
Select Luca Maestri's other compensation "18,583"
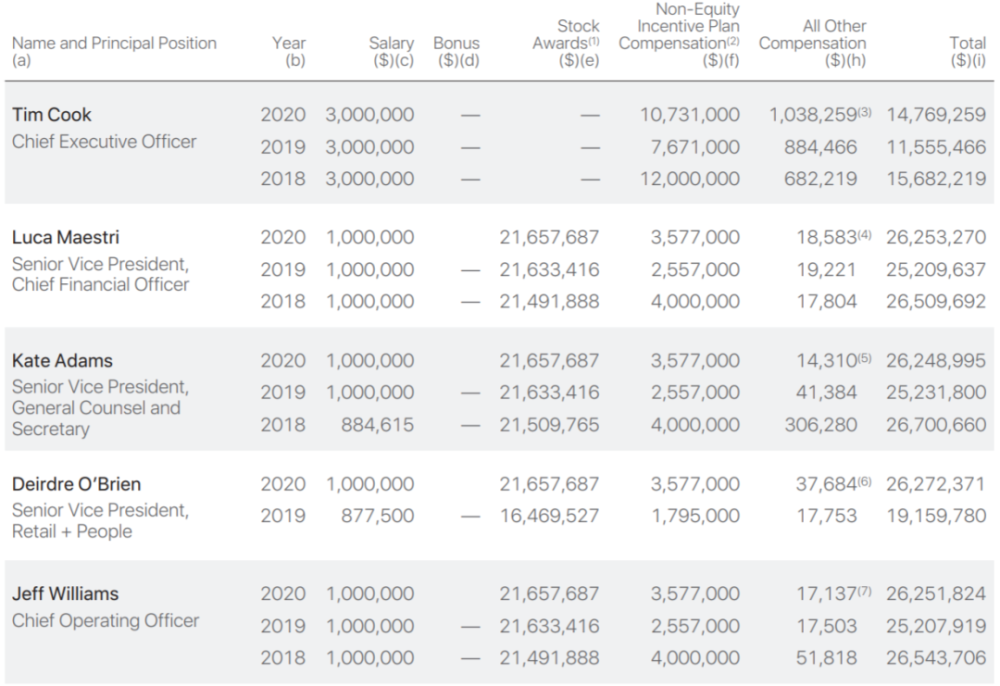[826, 237]
